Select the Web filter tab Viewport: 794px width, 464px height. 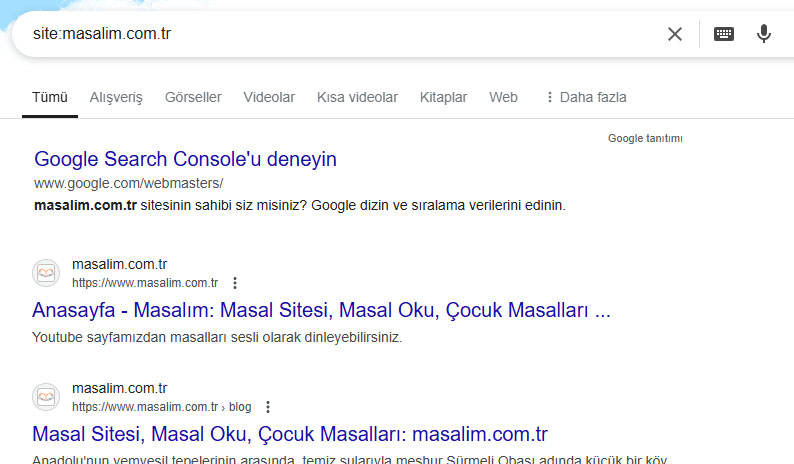(503, 97)
